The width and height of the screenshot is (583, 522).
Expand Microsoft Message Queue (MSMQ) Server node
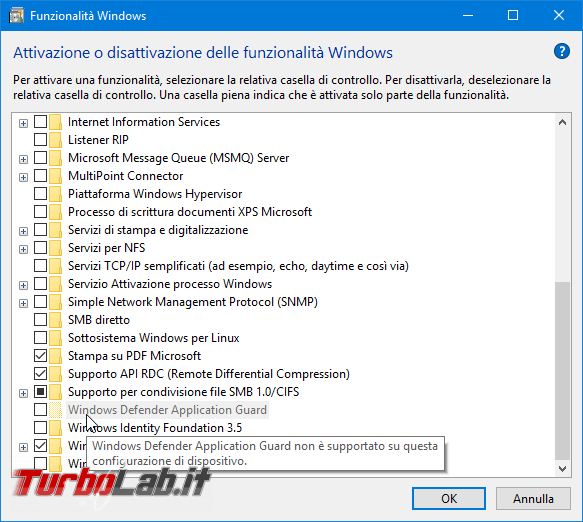pos(23,160)
